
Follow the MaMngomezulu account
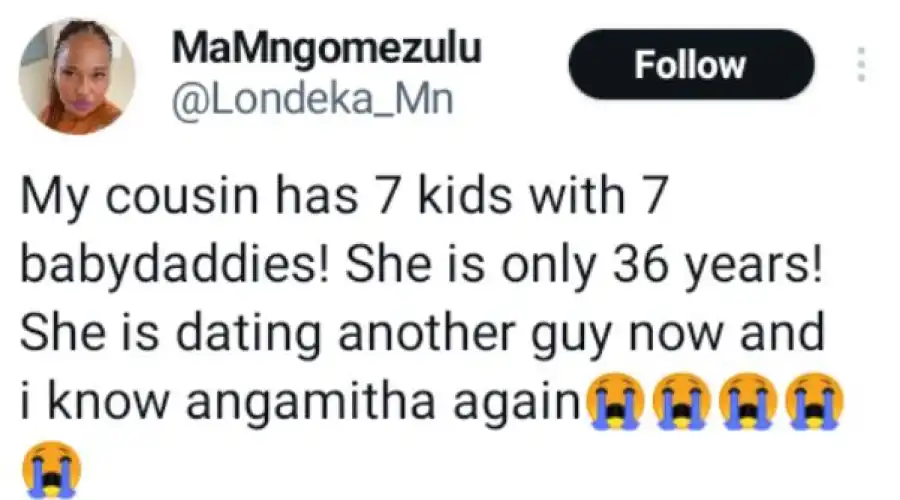point(690,65)
